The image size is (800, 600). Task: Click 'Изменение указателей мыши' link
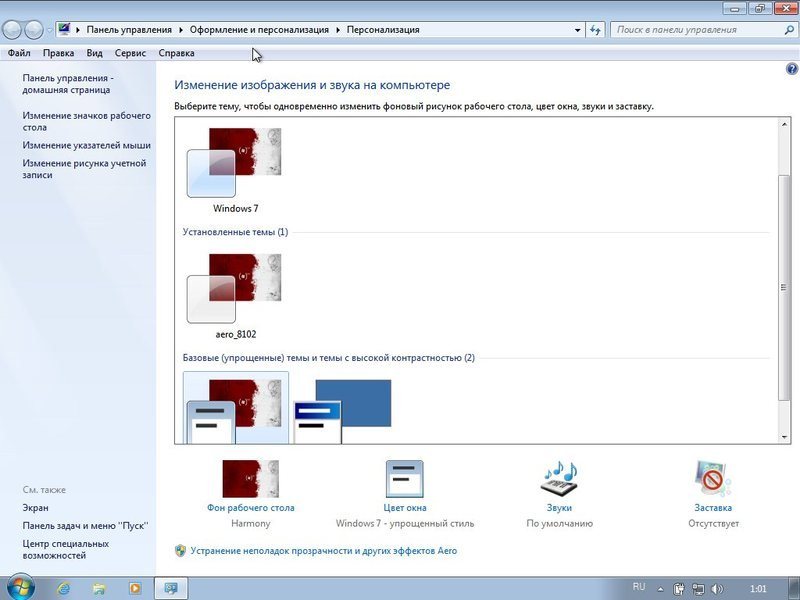86,145
